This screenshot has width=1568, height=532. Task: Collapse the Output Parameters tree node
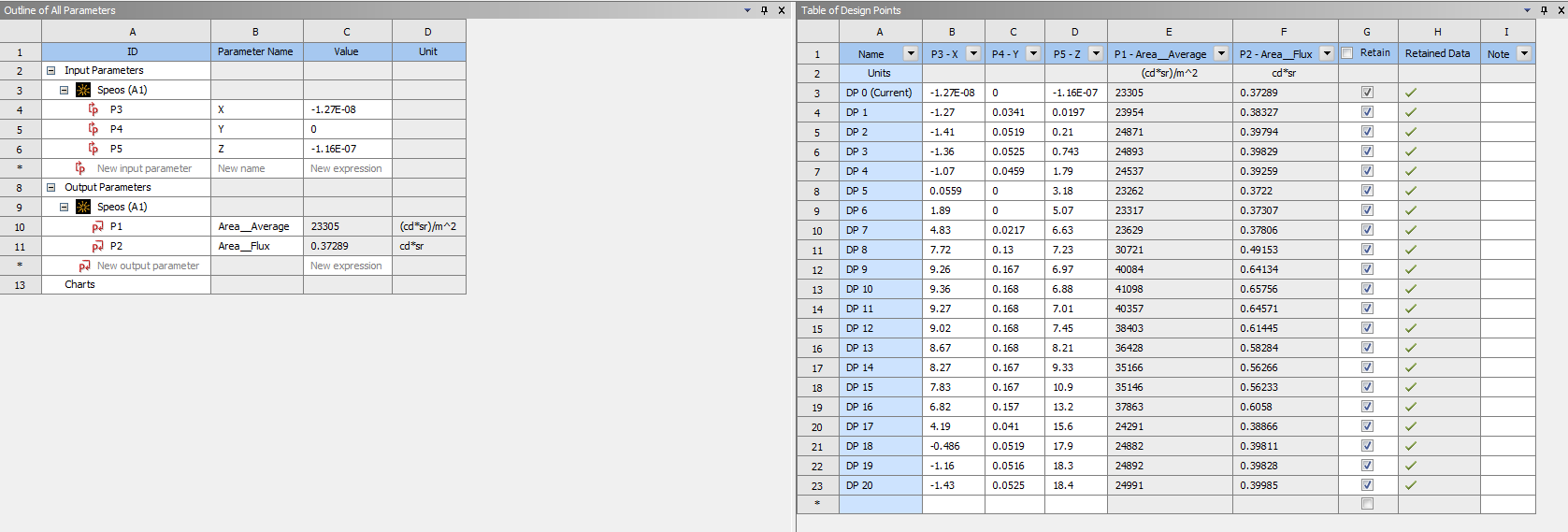tap(51, 187)
